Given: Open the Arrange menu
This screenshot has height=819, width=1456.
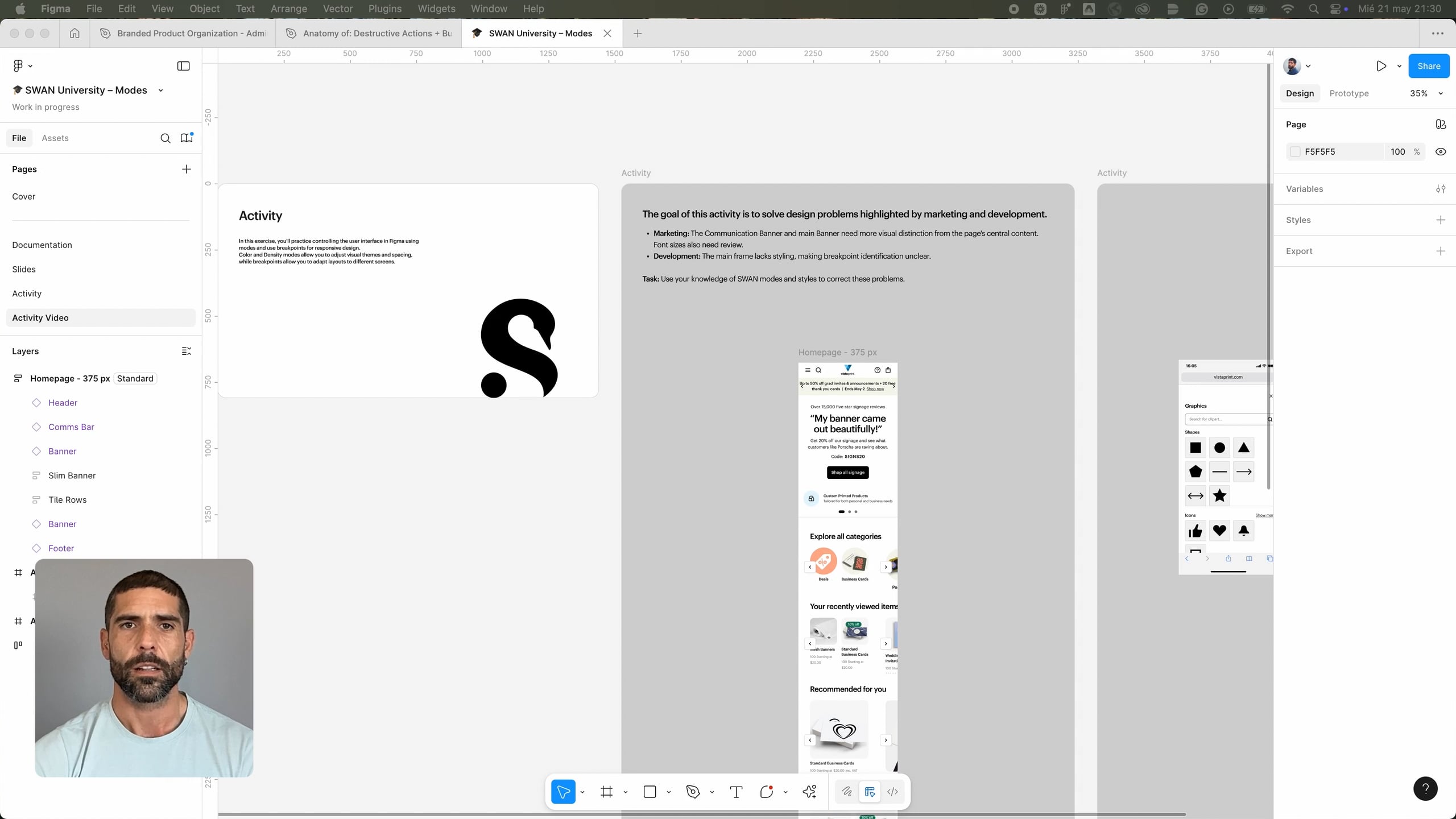Looking at the screenshot, I should point(288,9).
